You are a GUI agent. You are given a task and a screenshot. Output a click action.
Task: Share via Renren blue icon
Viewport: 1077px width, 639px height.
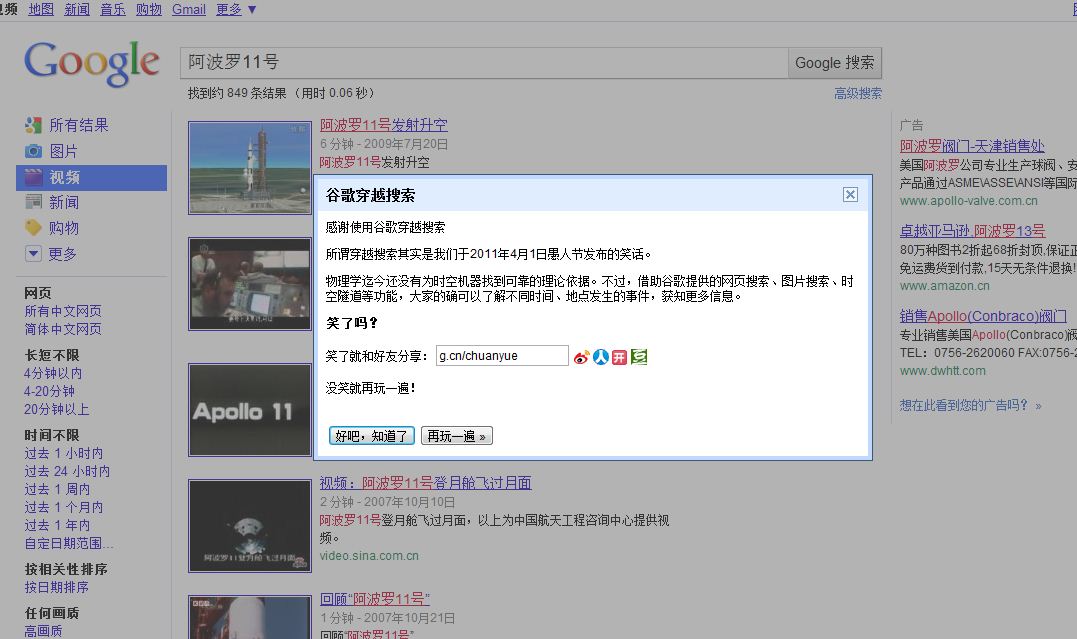click(601, 357)
